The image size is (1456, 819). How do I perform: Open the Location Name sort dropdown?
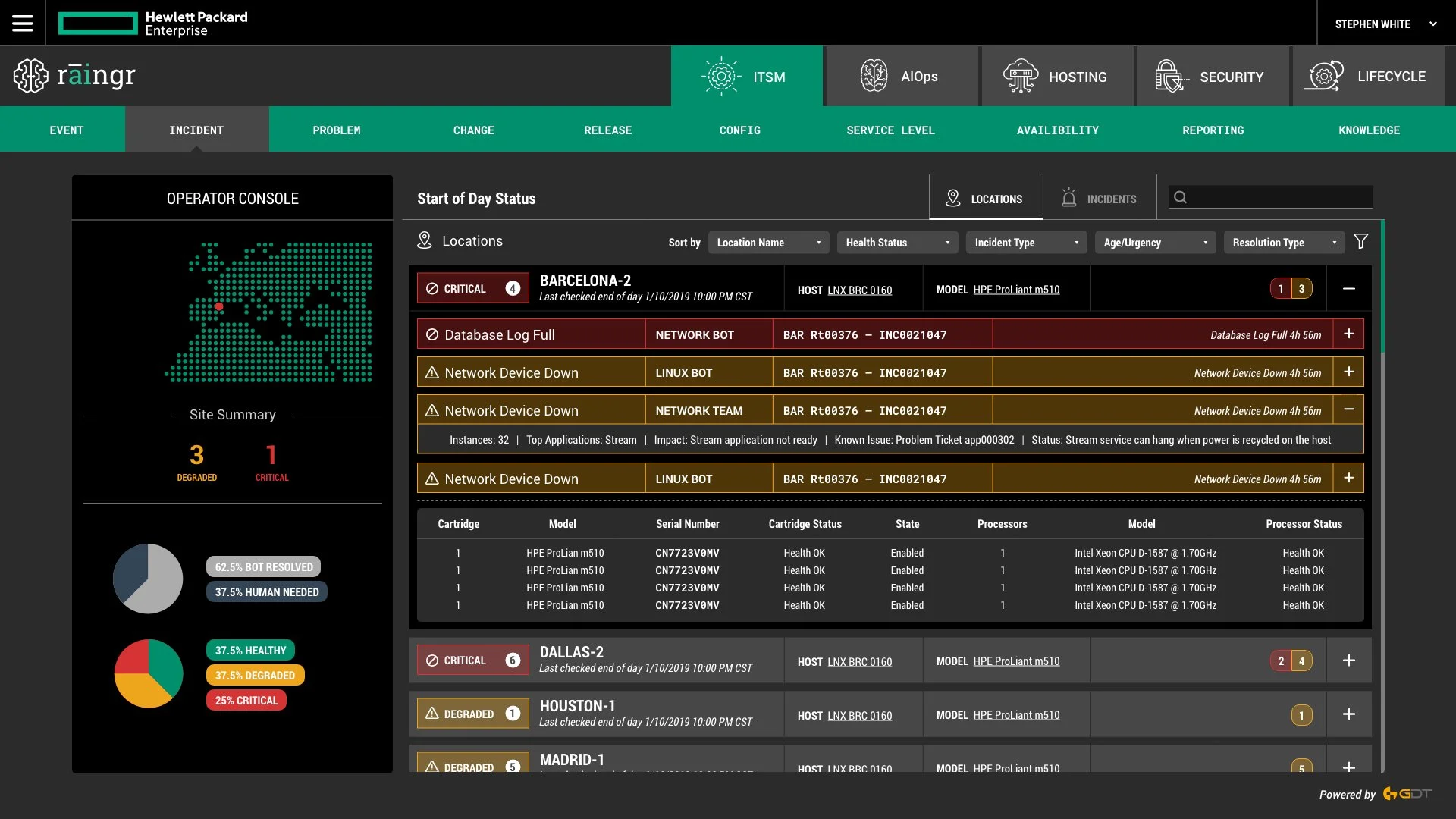point(768,243)
